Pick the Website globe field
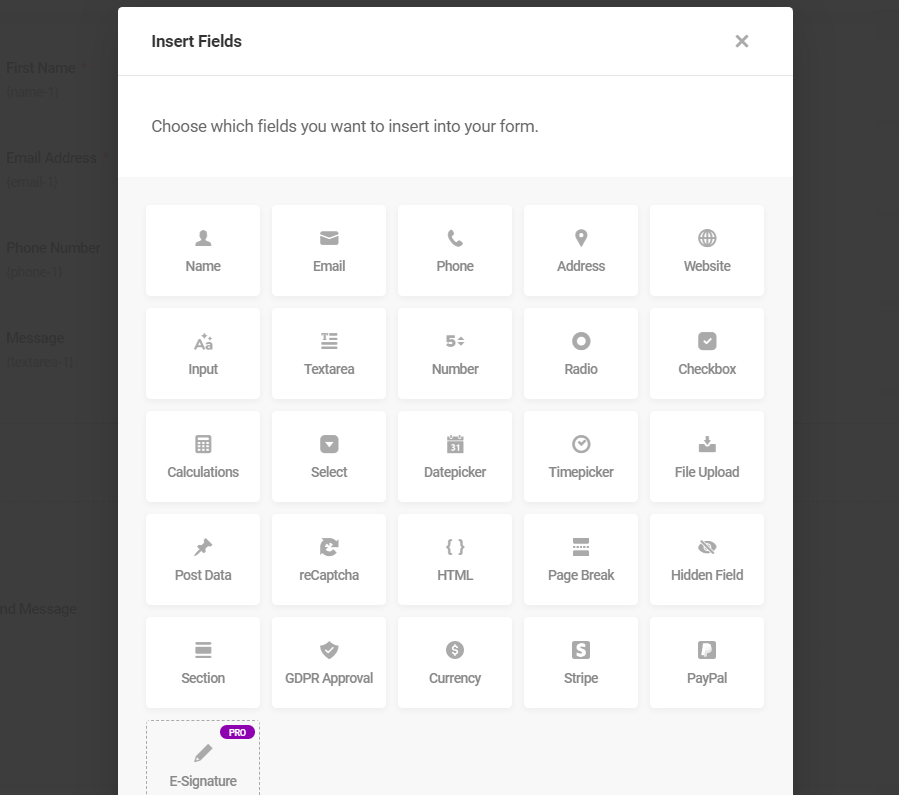Screen dimensions: 899x795 (x=707, y=250)
